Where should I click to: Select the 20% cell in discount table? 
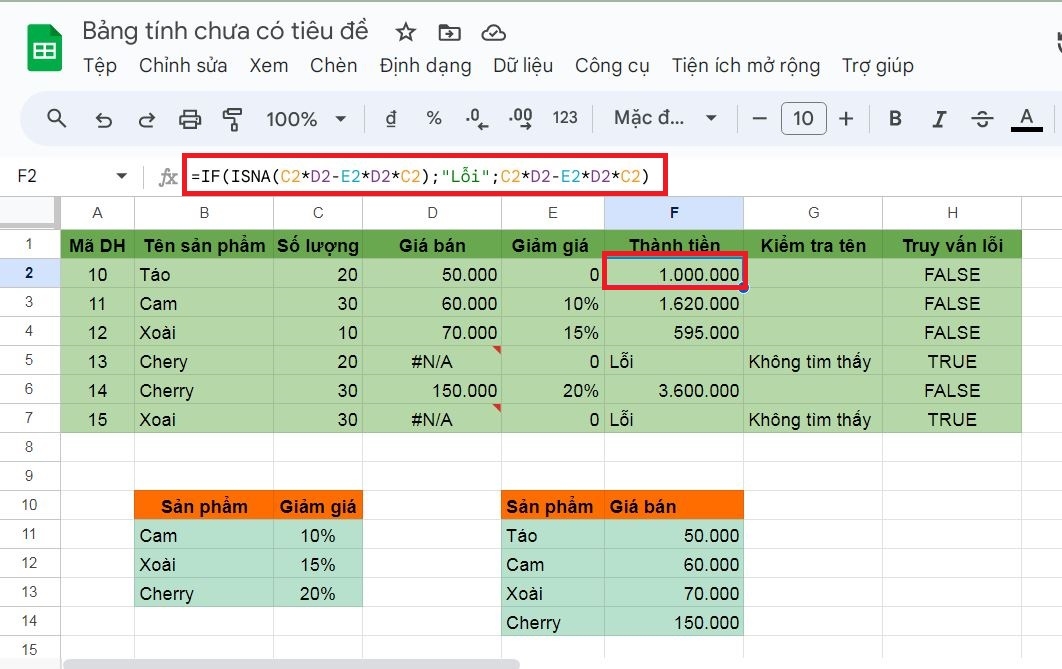[x=318, y=593]
